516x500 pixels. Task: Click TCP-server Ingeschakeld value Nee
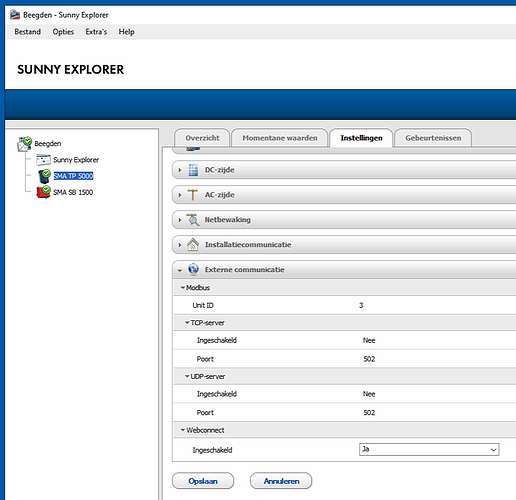tap(369, 340)
